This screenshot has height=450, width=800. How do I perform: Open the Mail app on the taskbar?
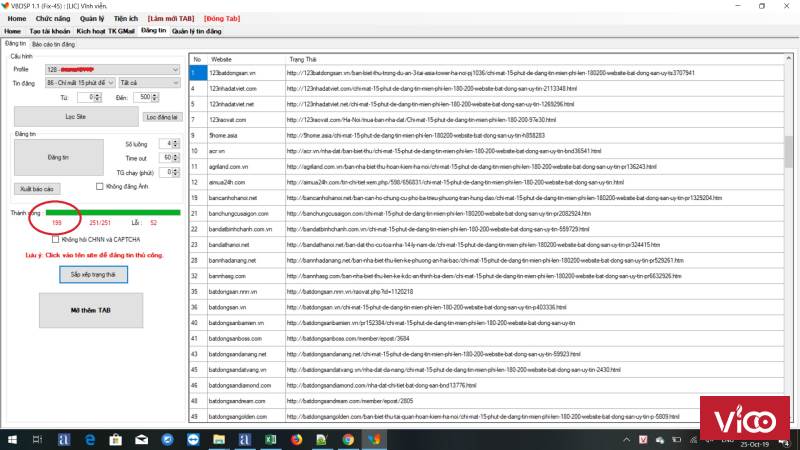(x=141, y=439)
